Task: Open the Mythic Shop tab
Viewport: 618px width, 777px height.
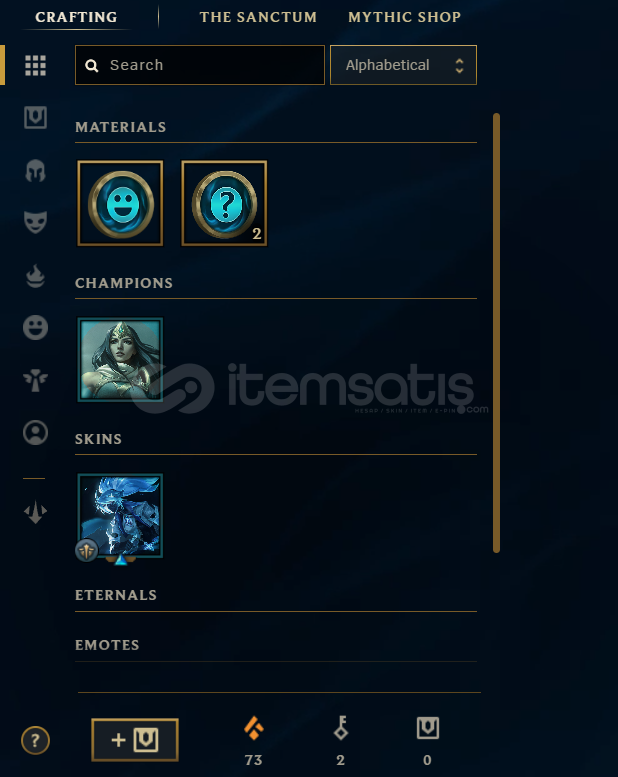Action: point(404,17)
